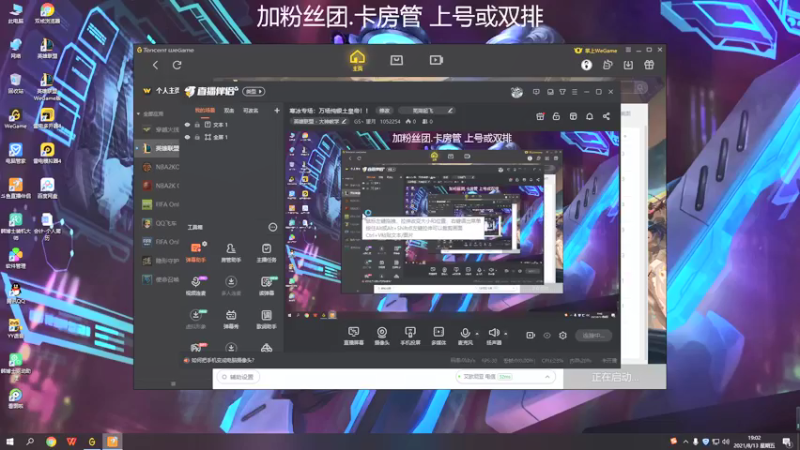This screenshot has width=800, height=450.
Task: Start recording with the camcorder icon
Action: pyautogui.click(x=531, y=335)
